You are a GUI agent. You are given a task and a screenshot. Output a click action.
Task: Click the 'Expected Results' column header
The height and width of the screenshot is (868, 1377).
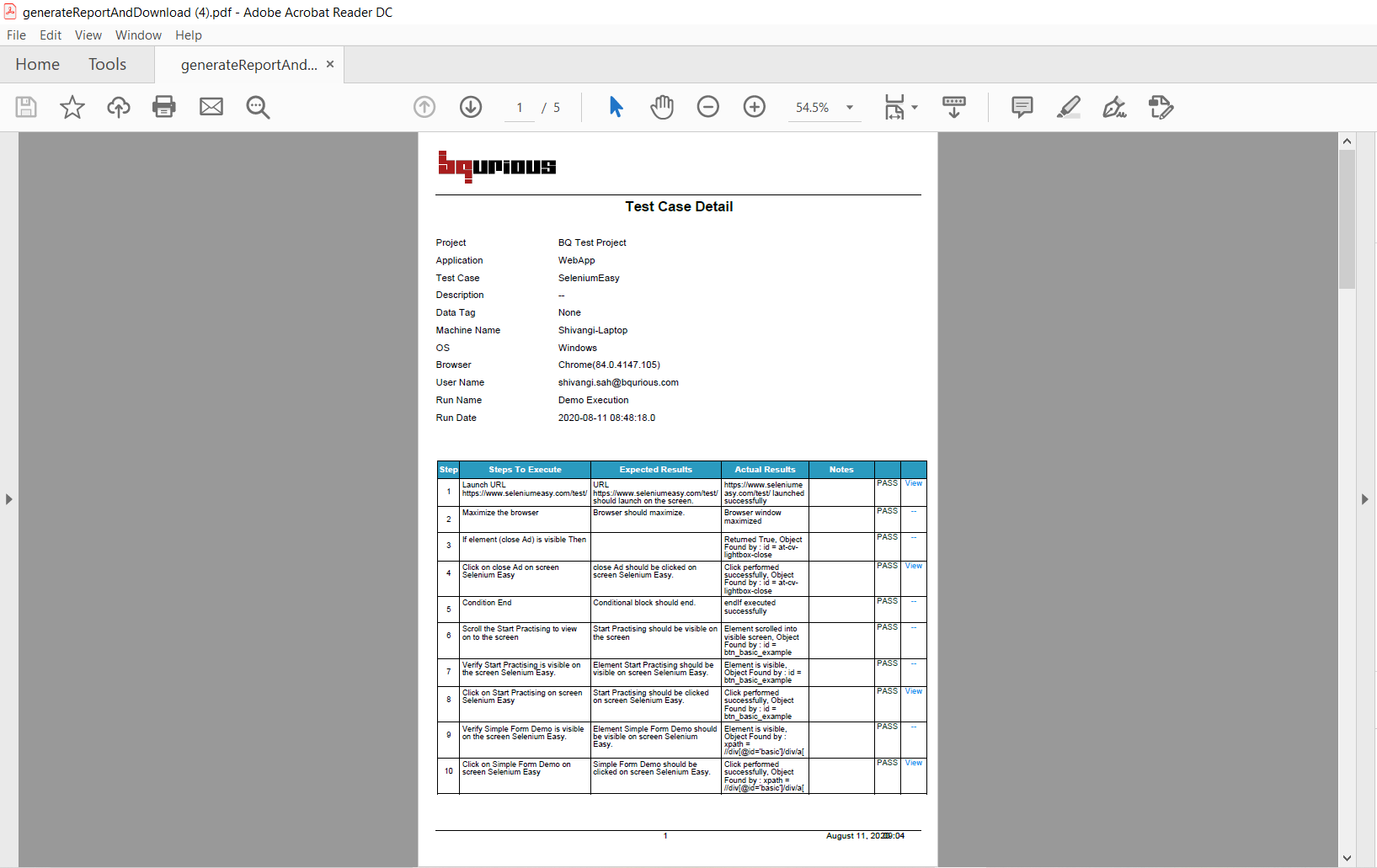coord(656,470)
